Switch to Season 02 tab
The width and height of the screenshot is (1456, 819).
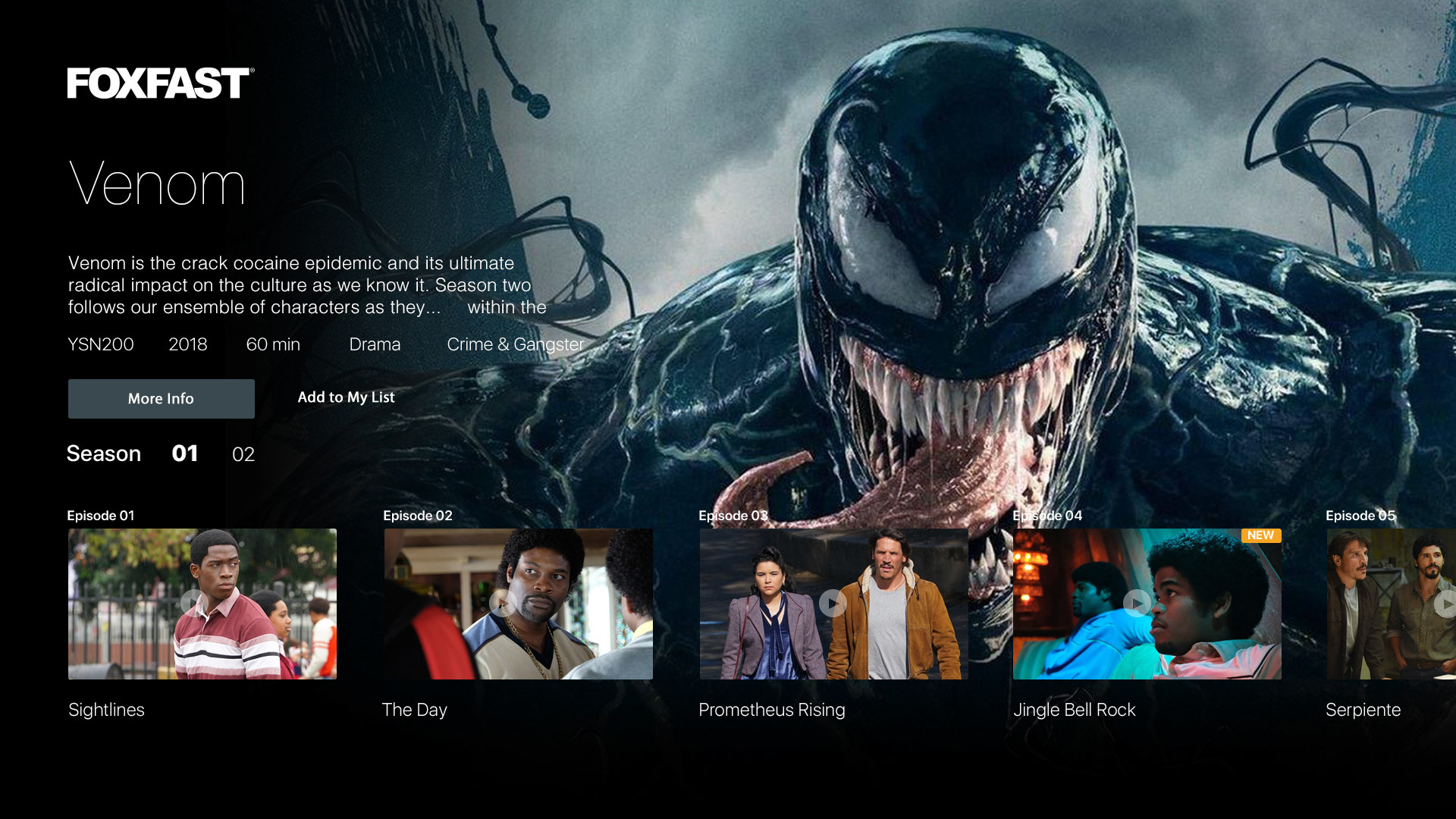[243, 454]
